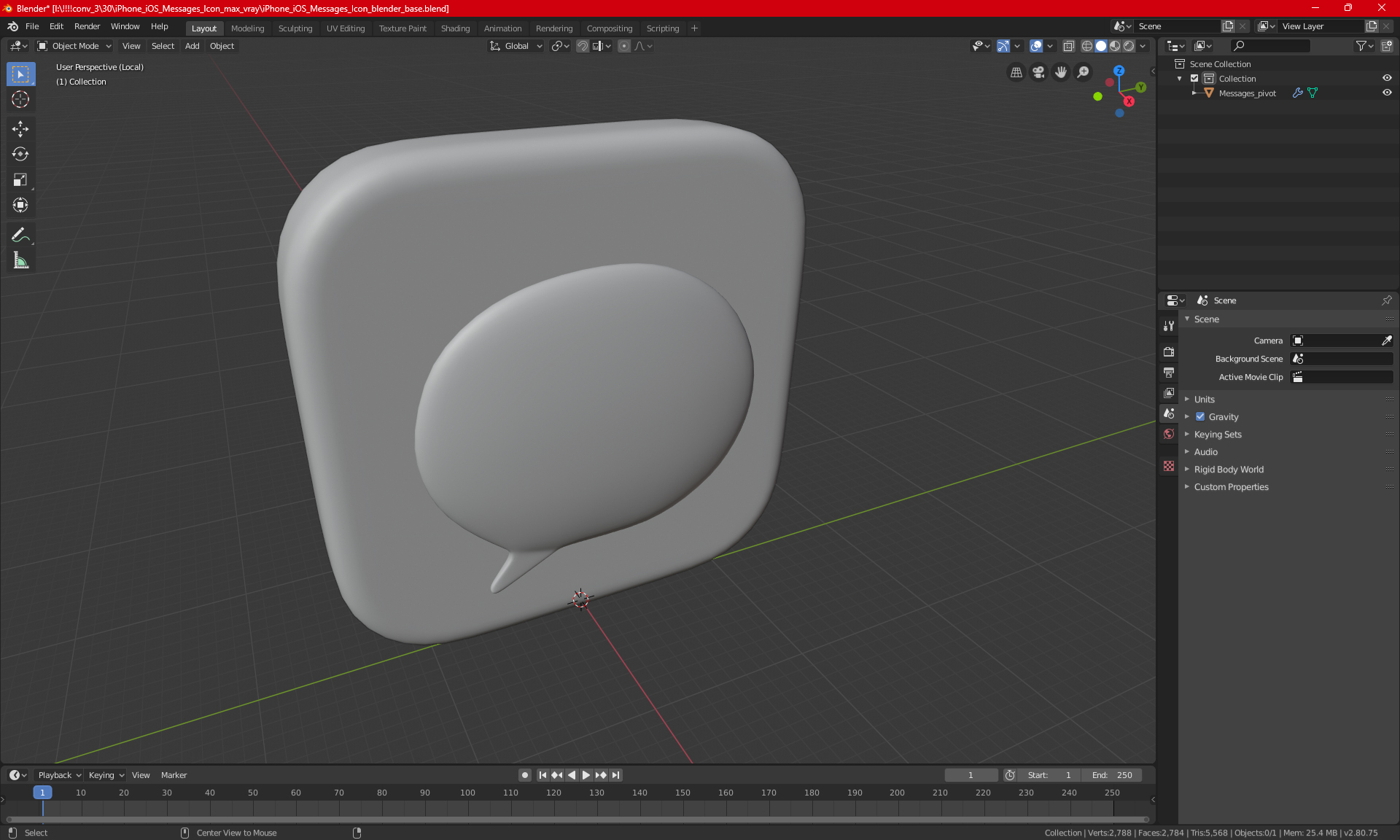Viewport: 1400px width, 840px height.
Task: Open Object Mode dropdown
Action: pos(74,46)
